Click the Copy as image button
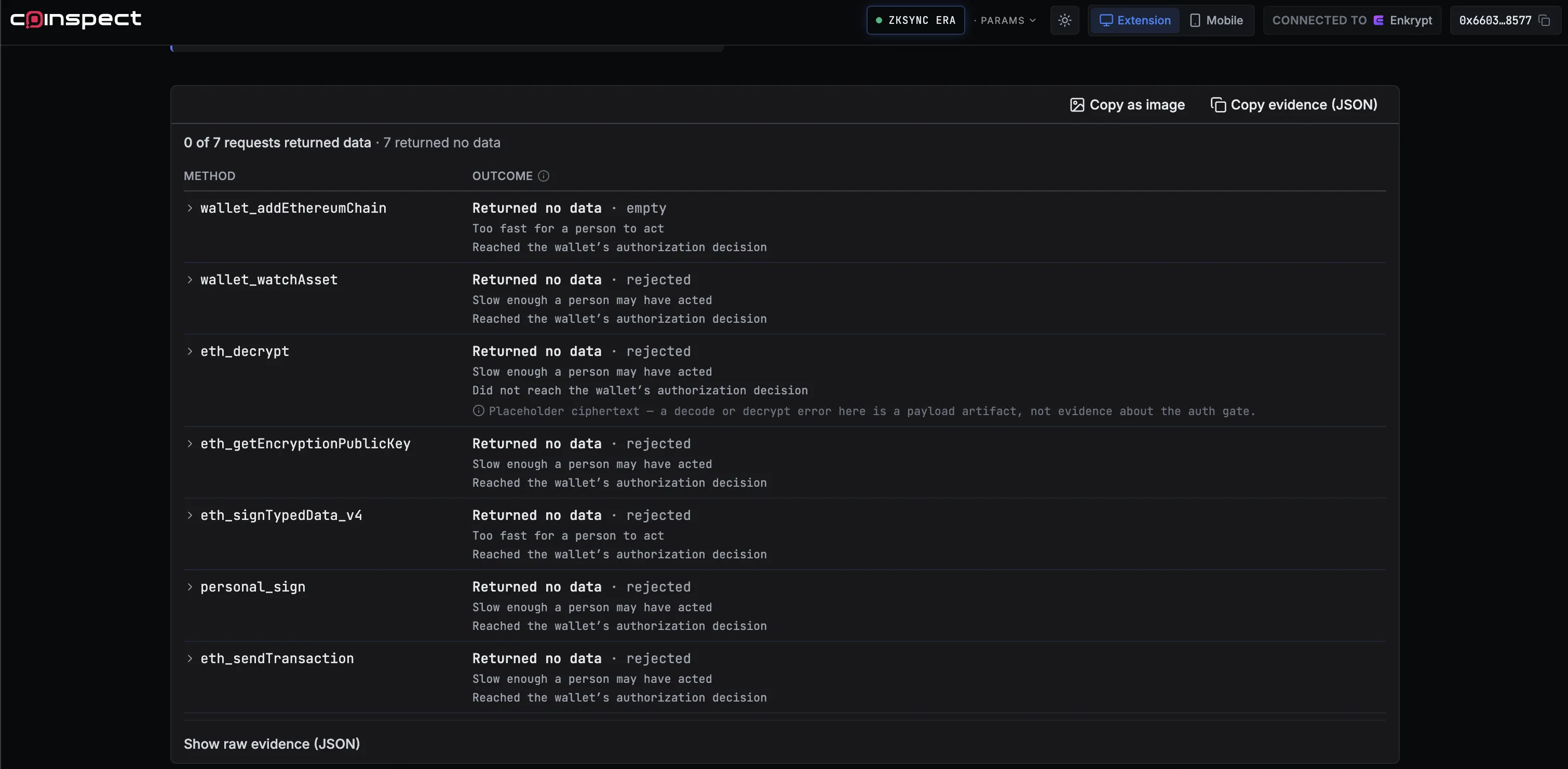1568x769 pixels. coord(1127,105)
